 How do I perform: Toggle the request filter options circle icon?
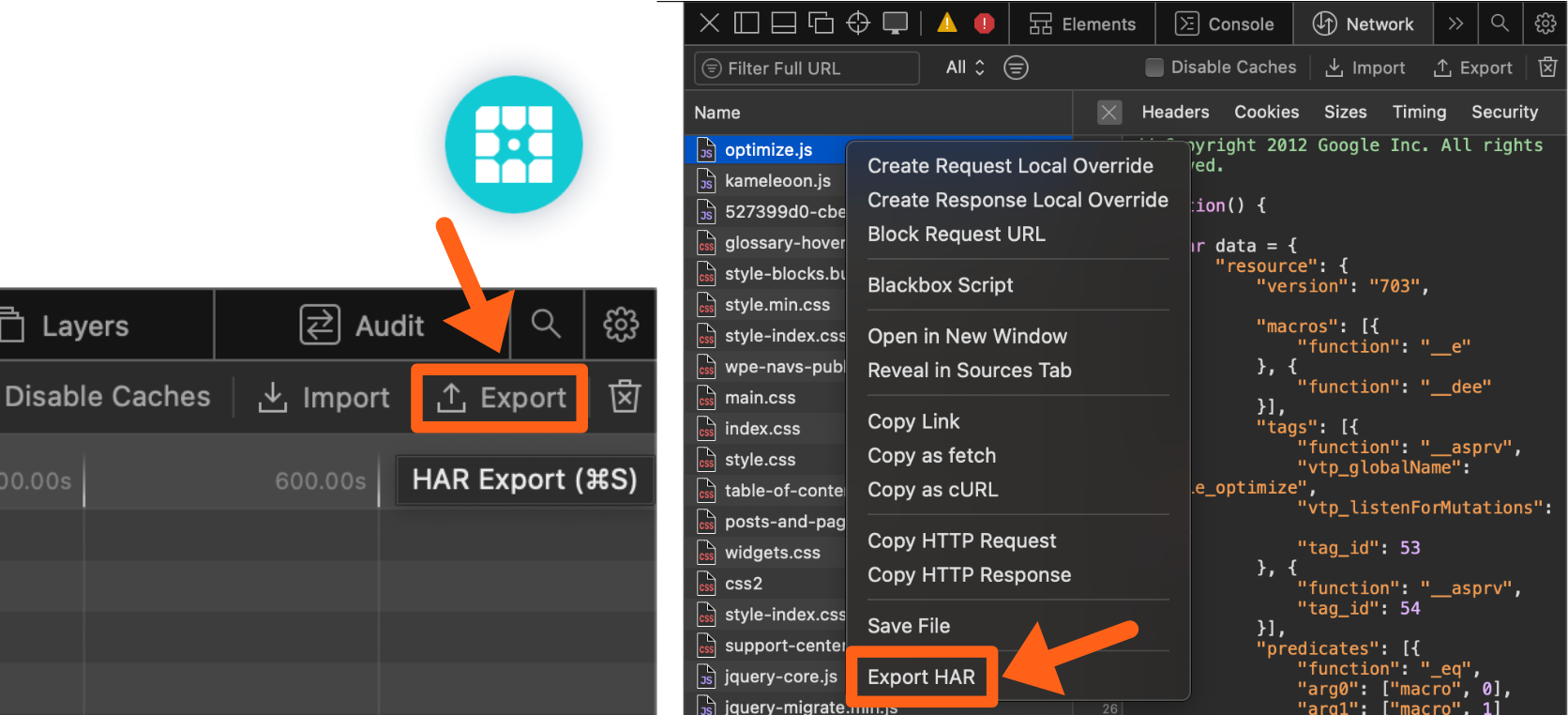1016,68
